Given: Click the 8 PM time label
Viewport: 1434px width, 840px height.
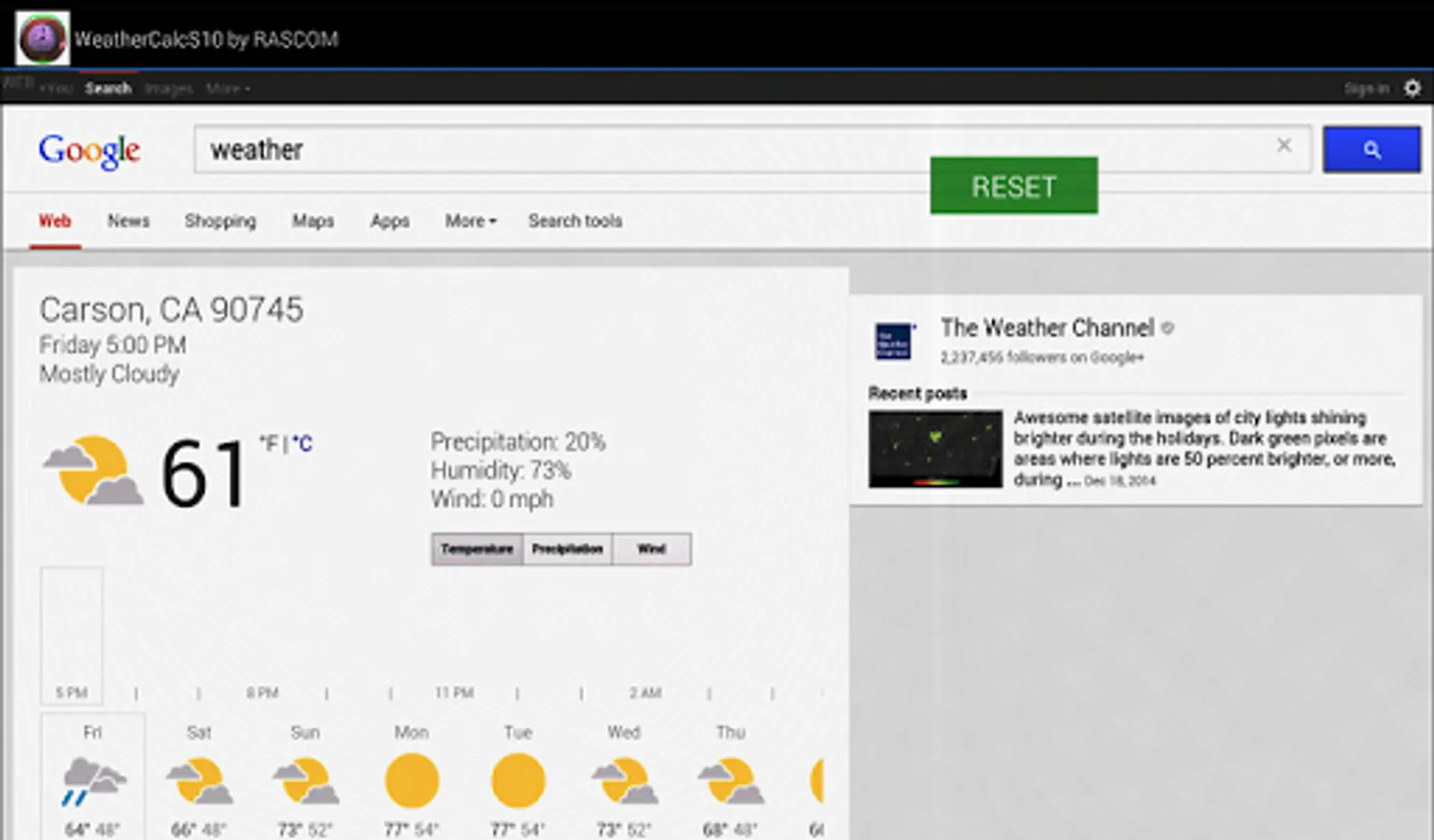Looking at the screenshot, I should [x=262, y=693].
